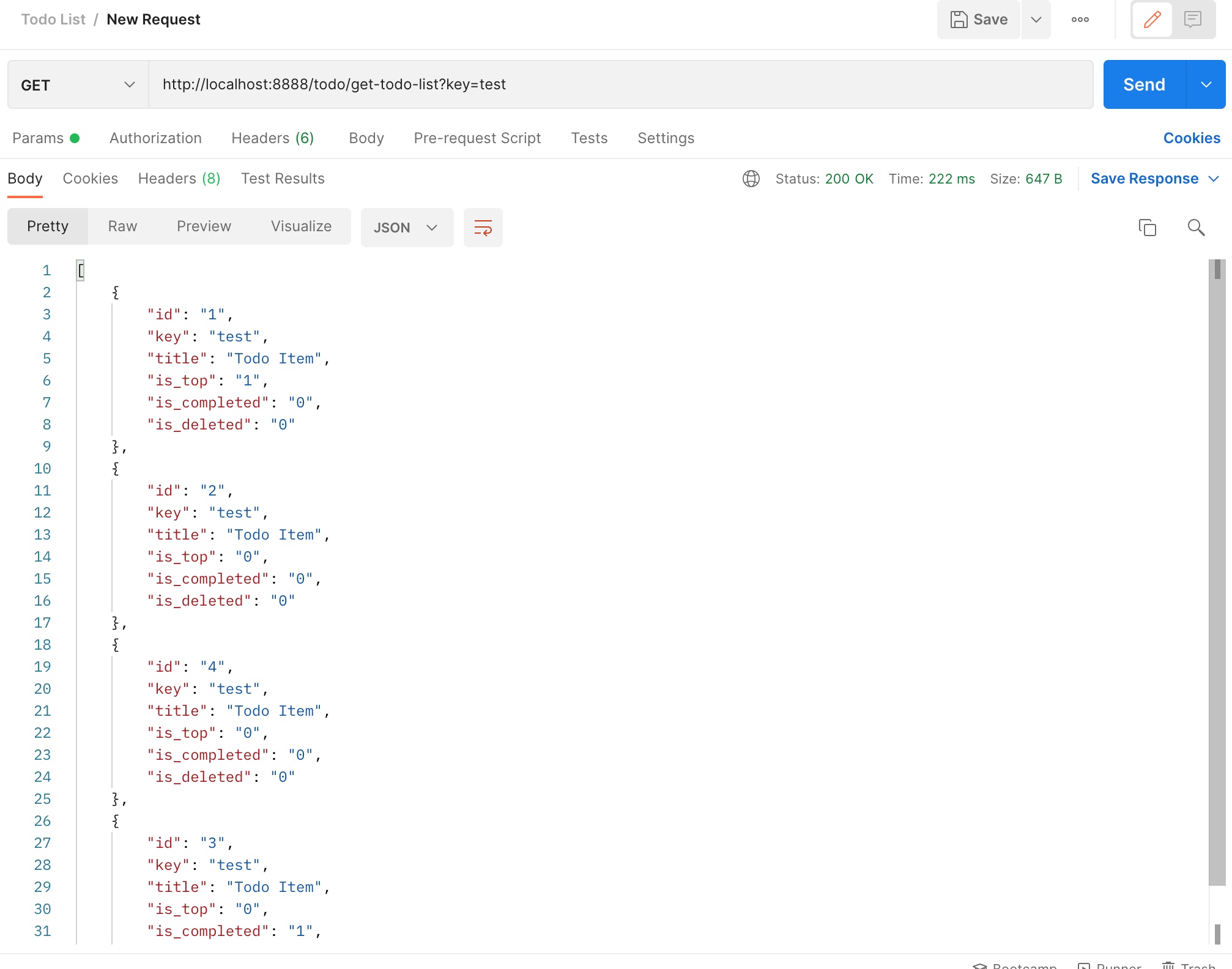Click the response vertical scrollbar
Viewport: 1232px width, 969px height.
click(1217, 572)
